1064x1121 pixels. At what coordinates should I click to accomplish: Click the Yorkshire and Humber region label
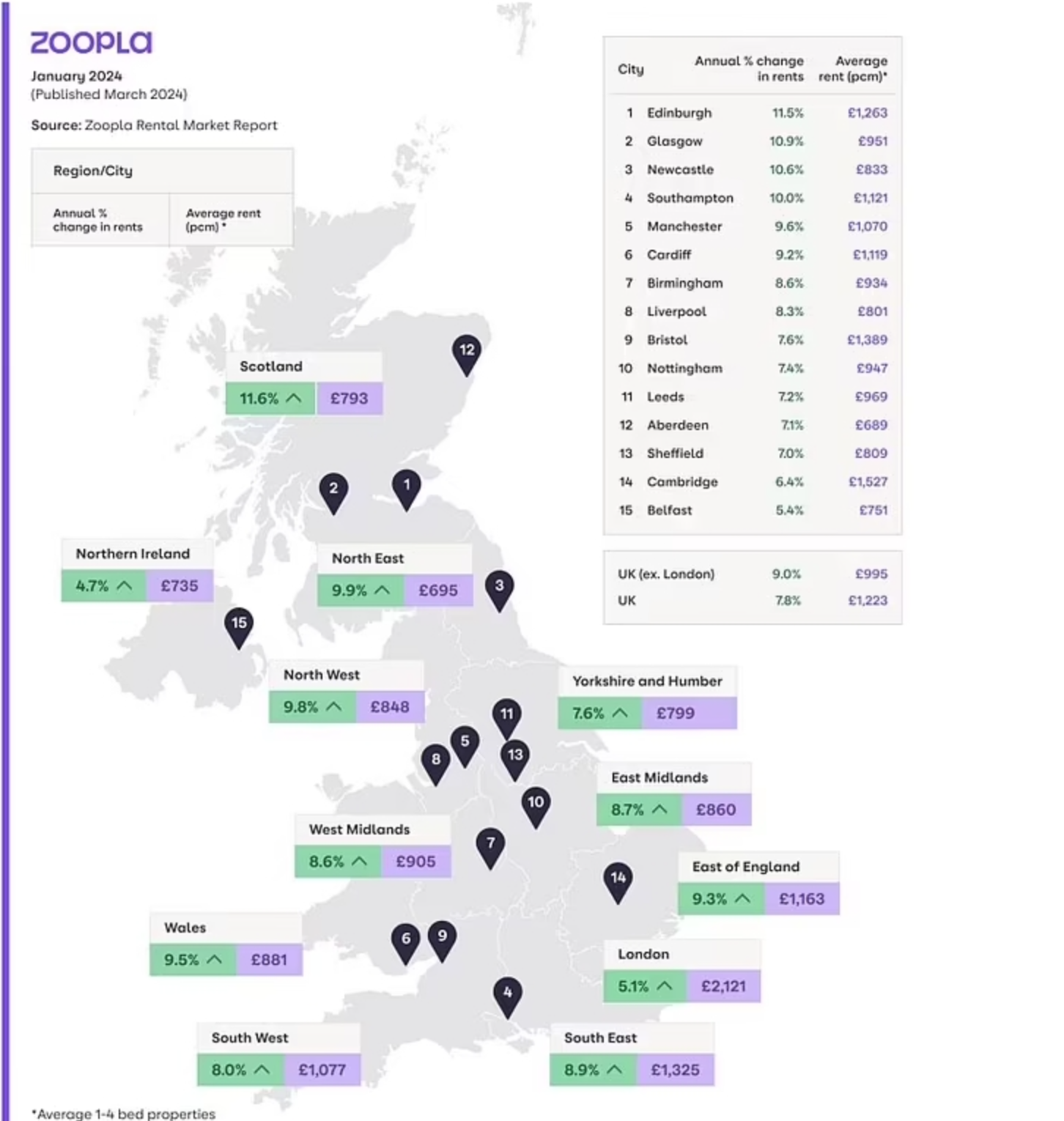[647, 681]
